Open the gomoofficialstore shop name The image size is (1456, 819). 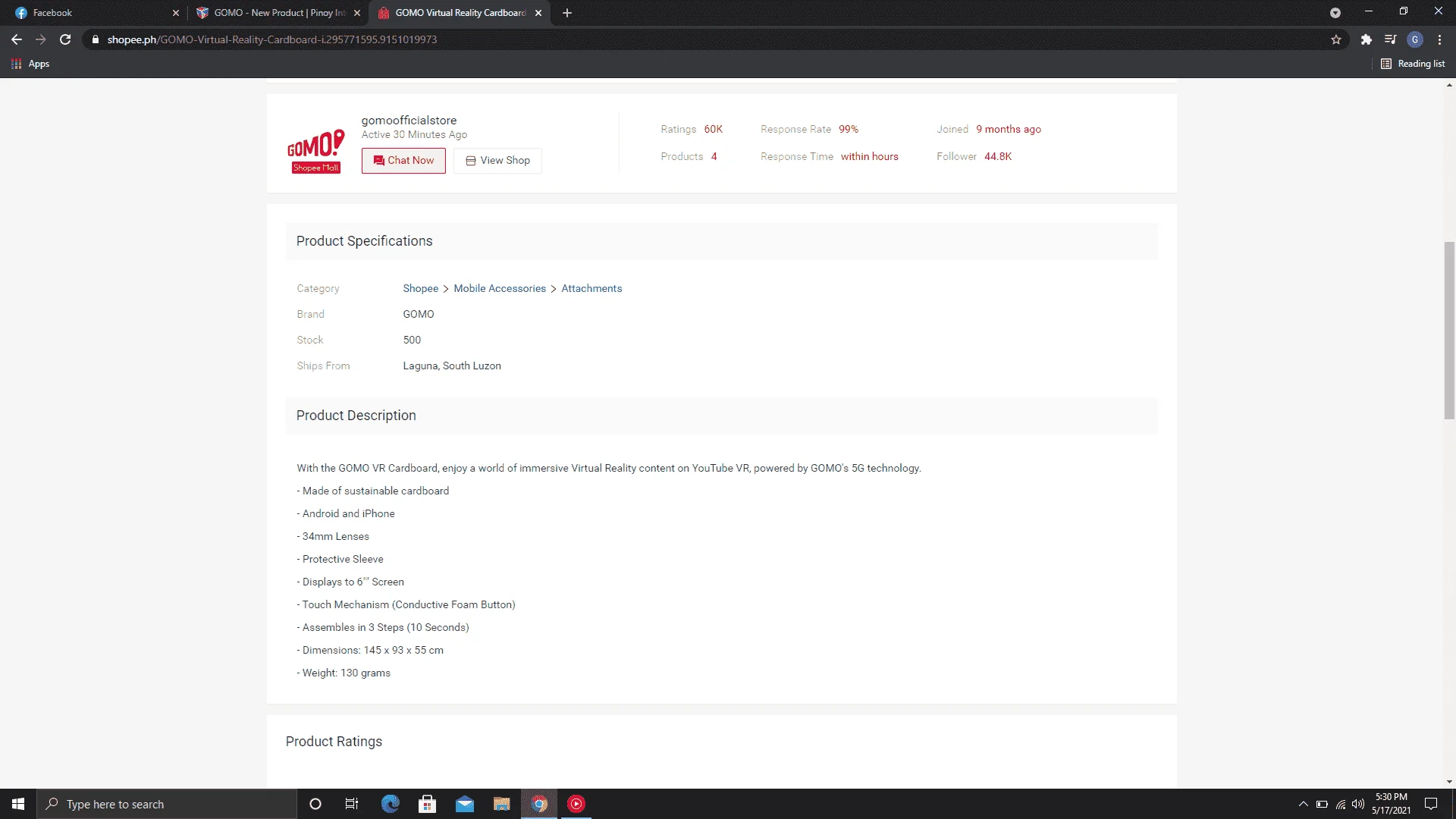point(409,120)
